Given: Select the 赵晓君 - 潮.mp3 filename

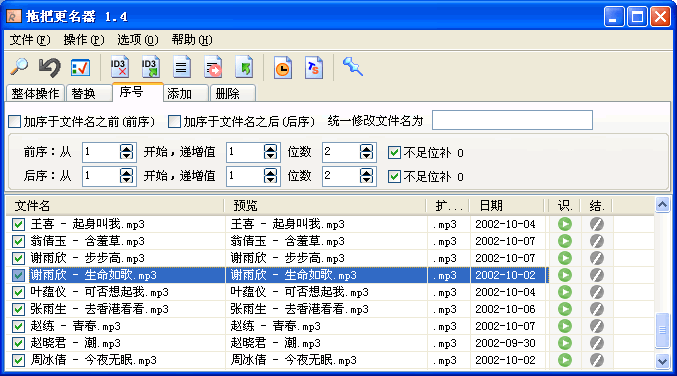Looking at the screenshot, I should [x=76, y=343].
